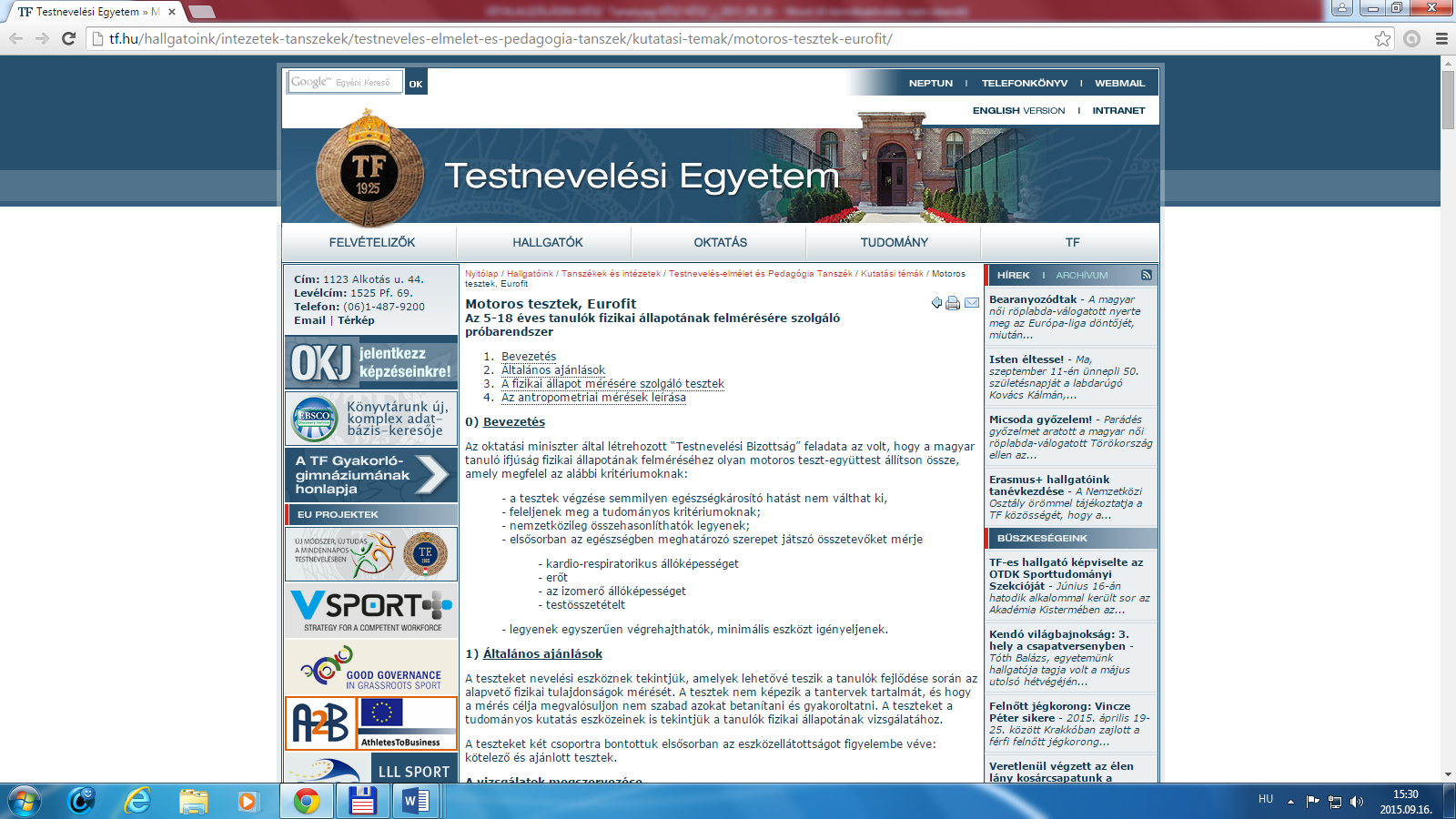Click the print page icon
The width and height of the screenshot is (1456, 819).
coord(953,303)
